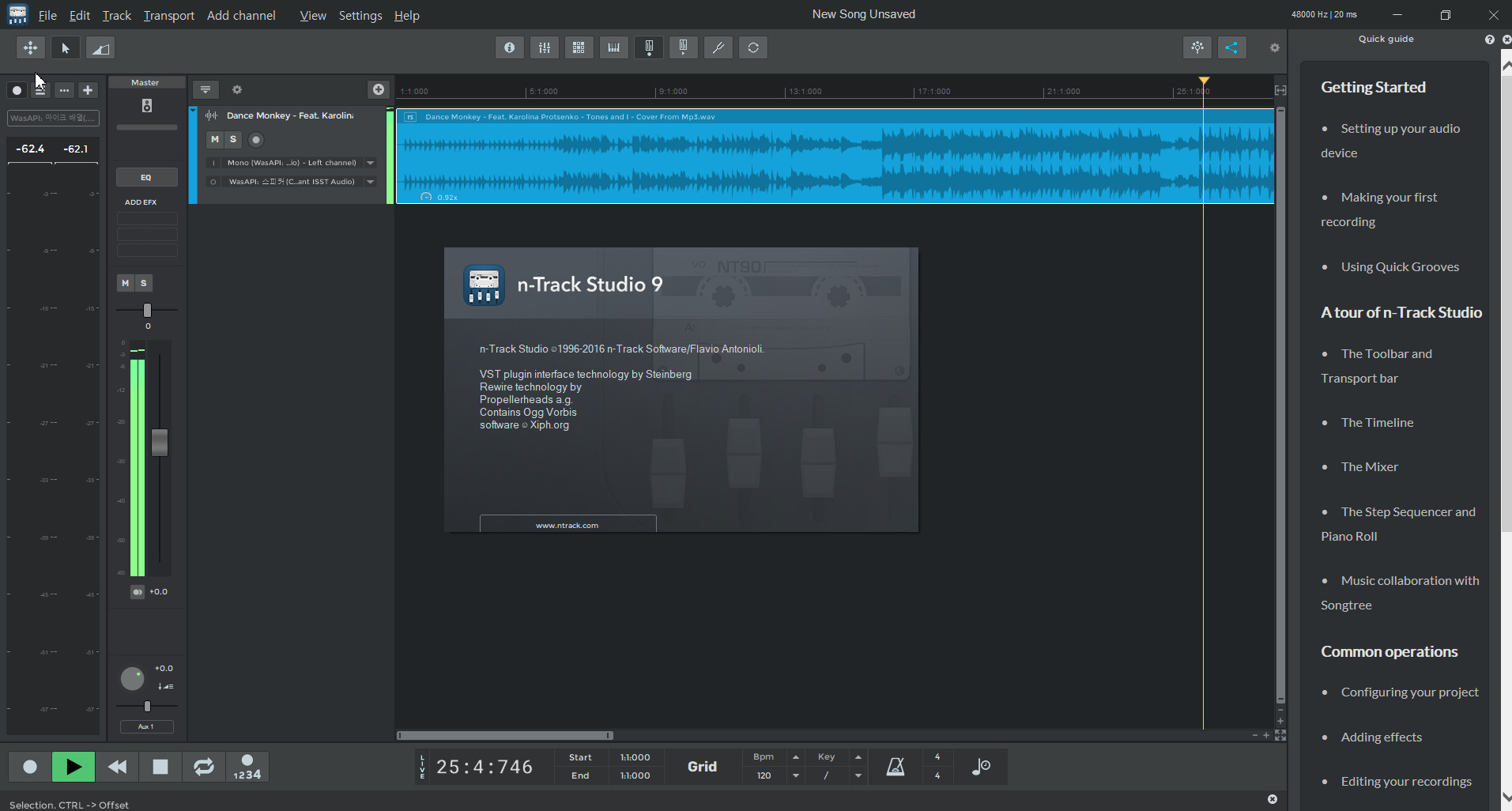Select the fade/envelope drawing tool
The width and height of the screenshot is (1512, 811).
pyautogui.click(x=100, y=48)
